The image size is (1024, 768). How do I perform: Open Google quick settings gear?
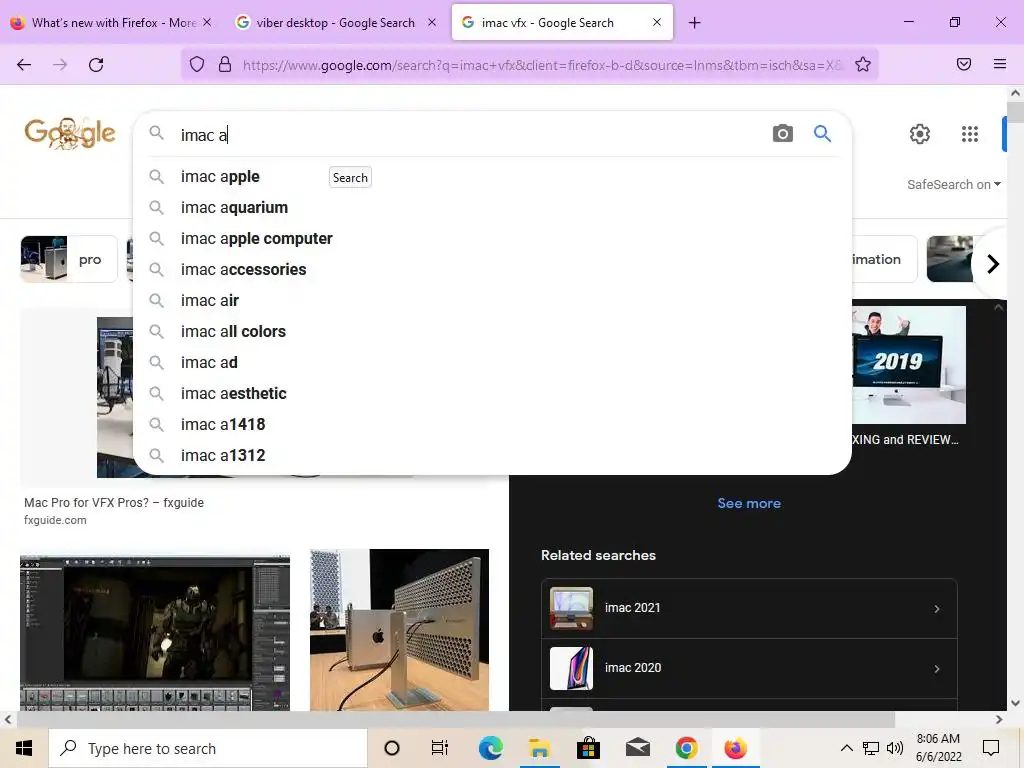click(920, 134)
